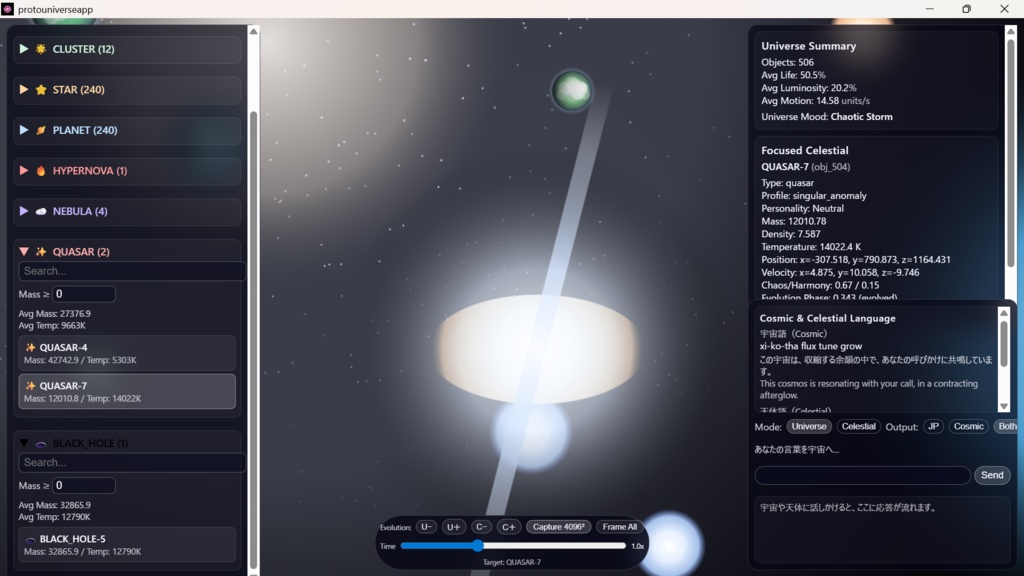The image size is (1024, 576).
Task: Select the star icon beside STAR (240)
Action: [39, 90]
